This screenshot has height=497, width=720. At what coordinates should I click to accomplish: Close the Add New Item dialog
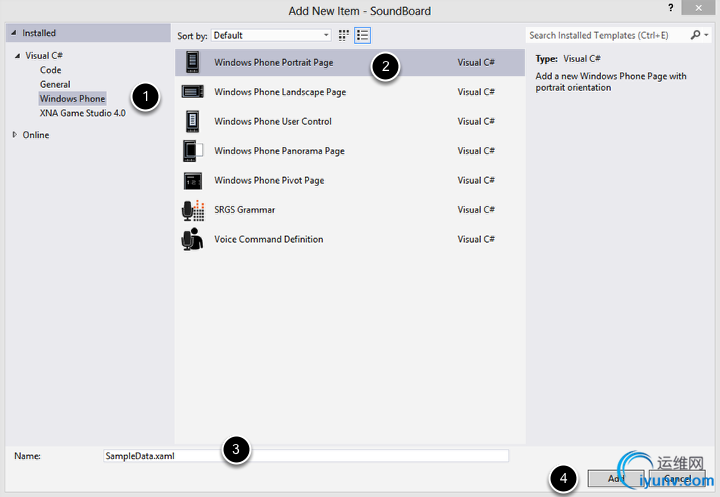(x=698, y=8)
